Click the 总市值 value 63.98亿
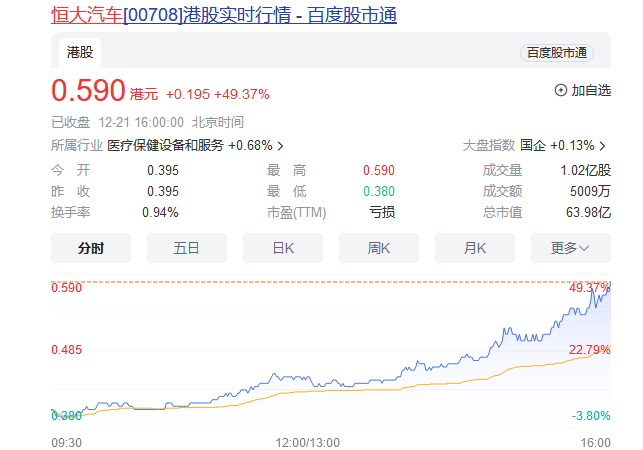This screenshot has height=450, width=643. pyautogui.click(x=588, y=212)
